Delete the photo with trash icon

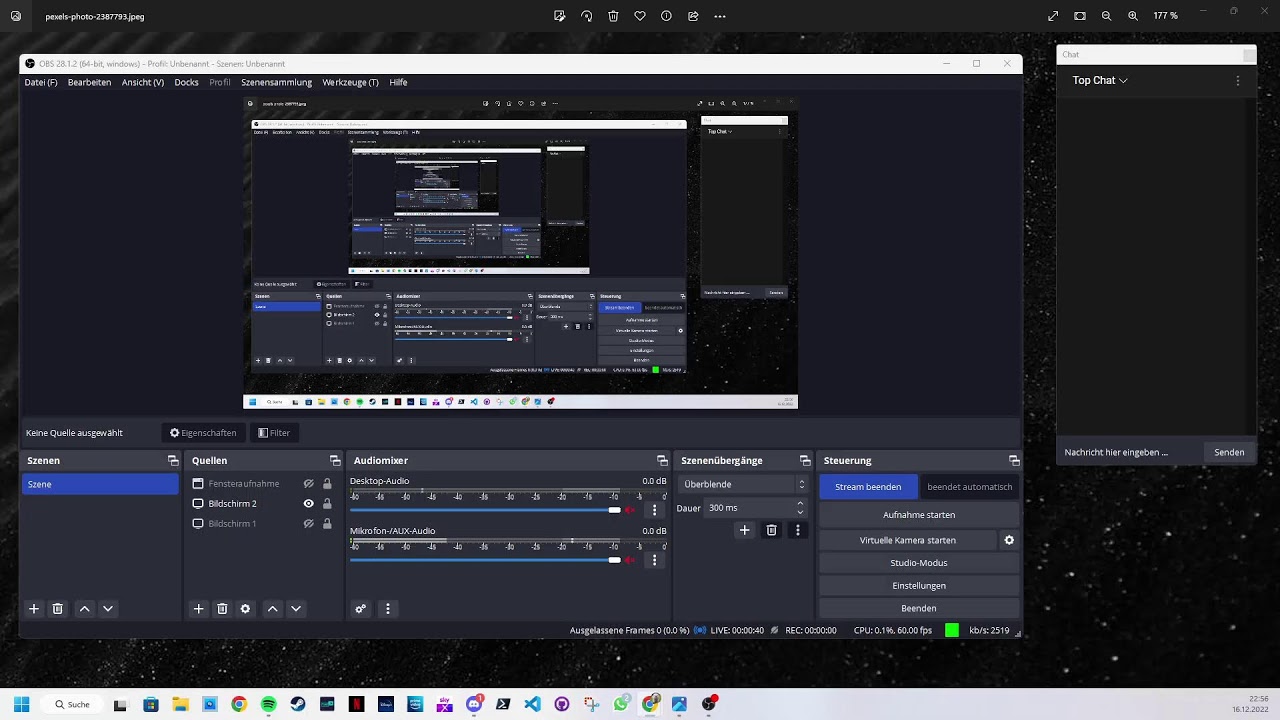[613, 16]
